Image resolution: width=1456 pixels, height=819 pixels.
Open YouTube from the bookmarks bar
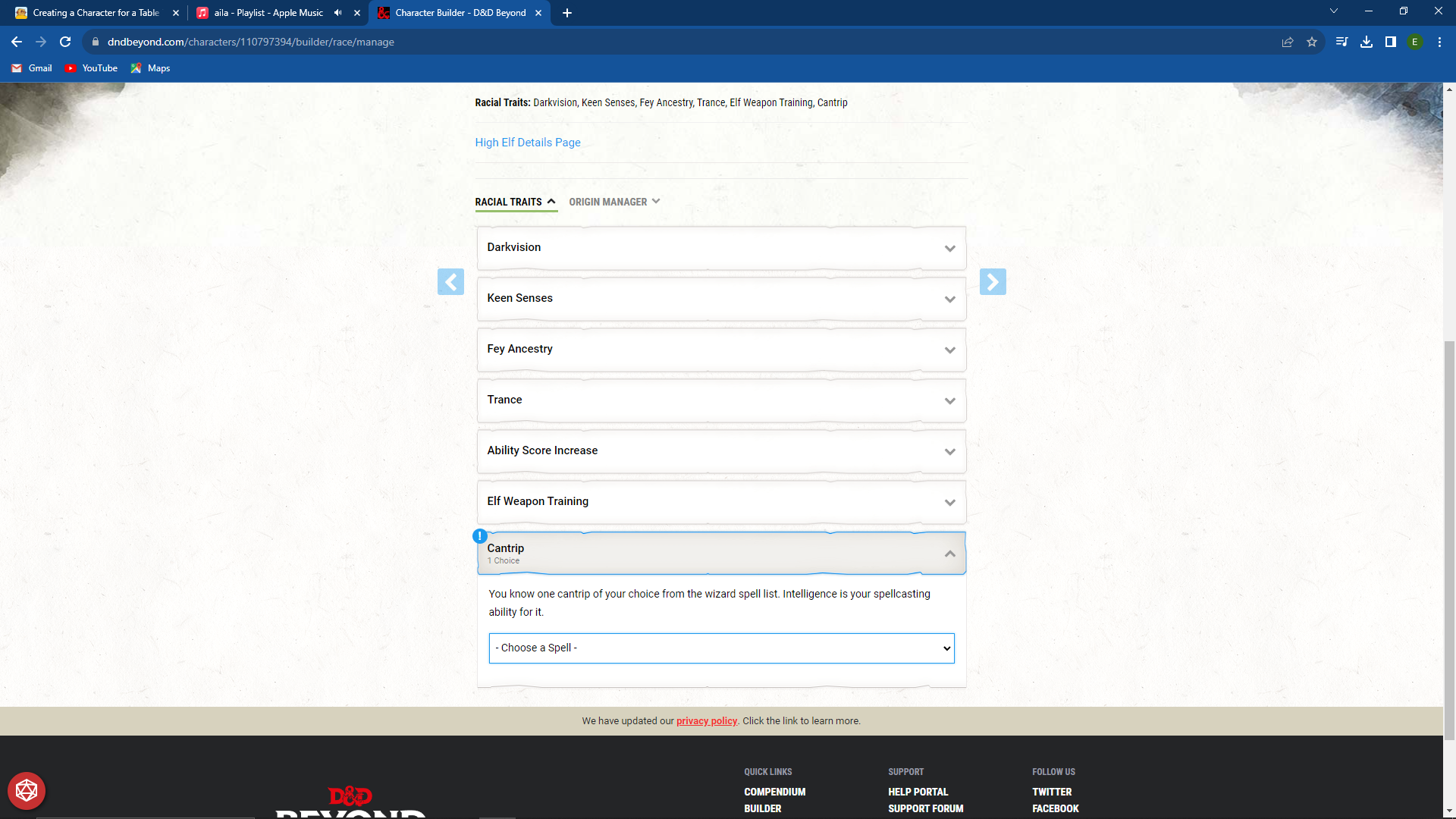click(x=91, y=68)
